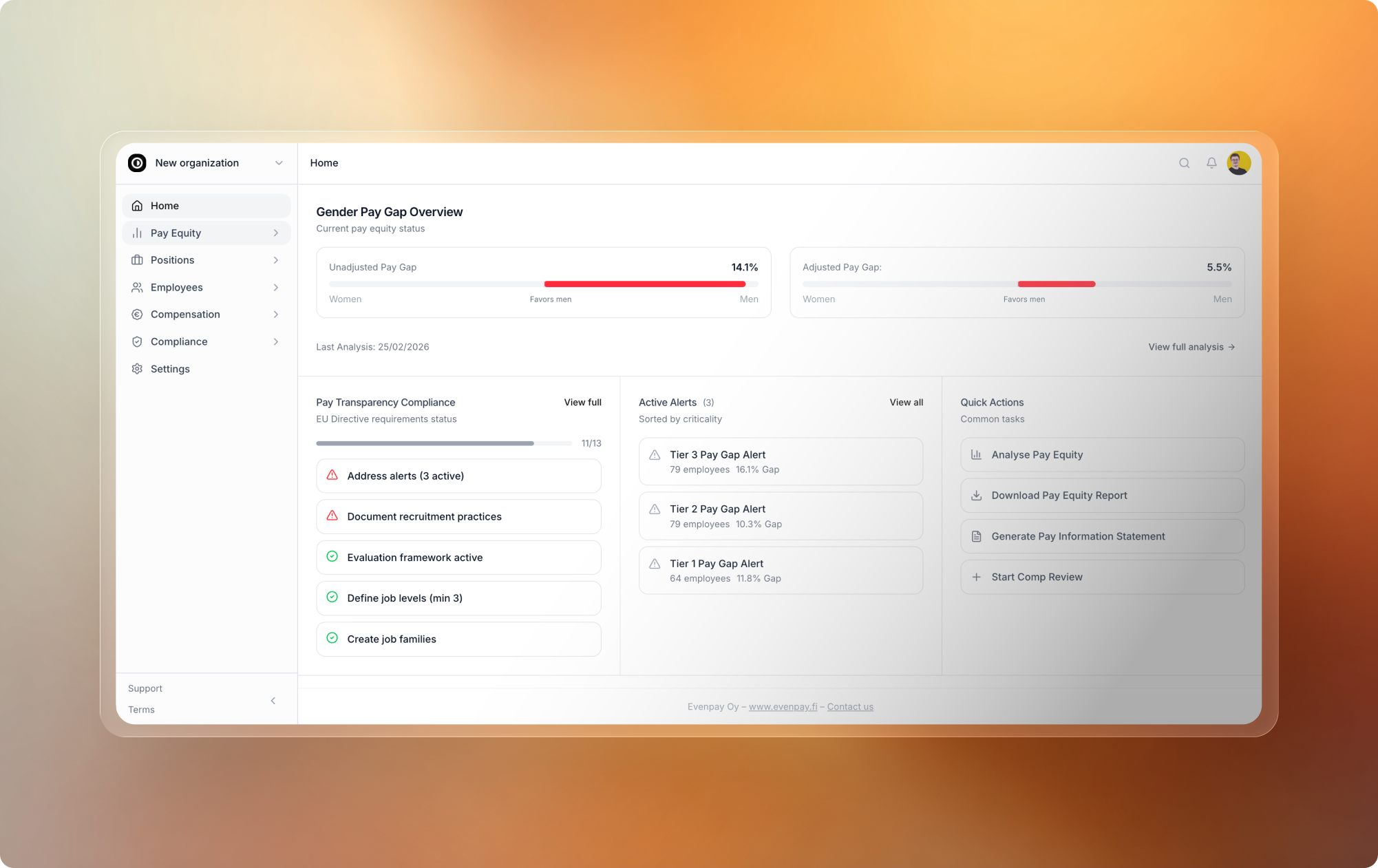Open the Home breadcrumb in the header

pyautogui.click(x=324, y=163)
